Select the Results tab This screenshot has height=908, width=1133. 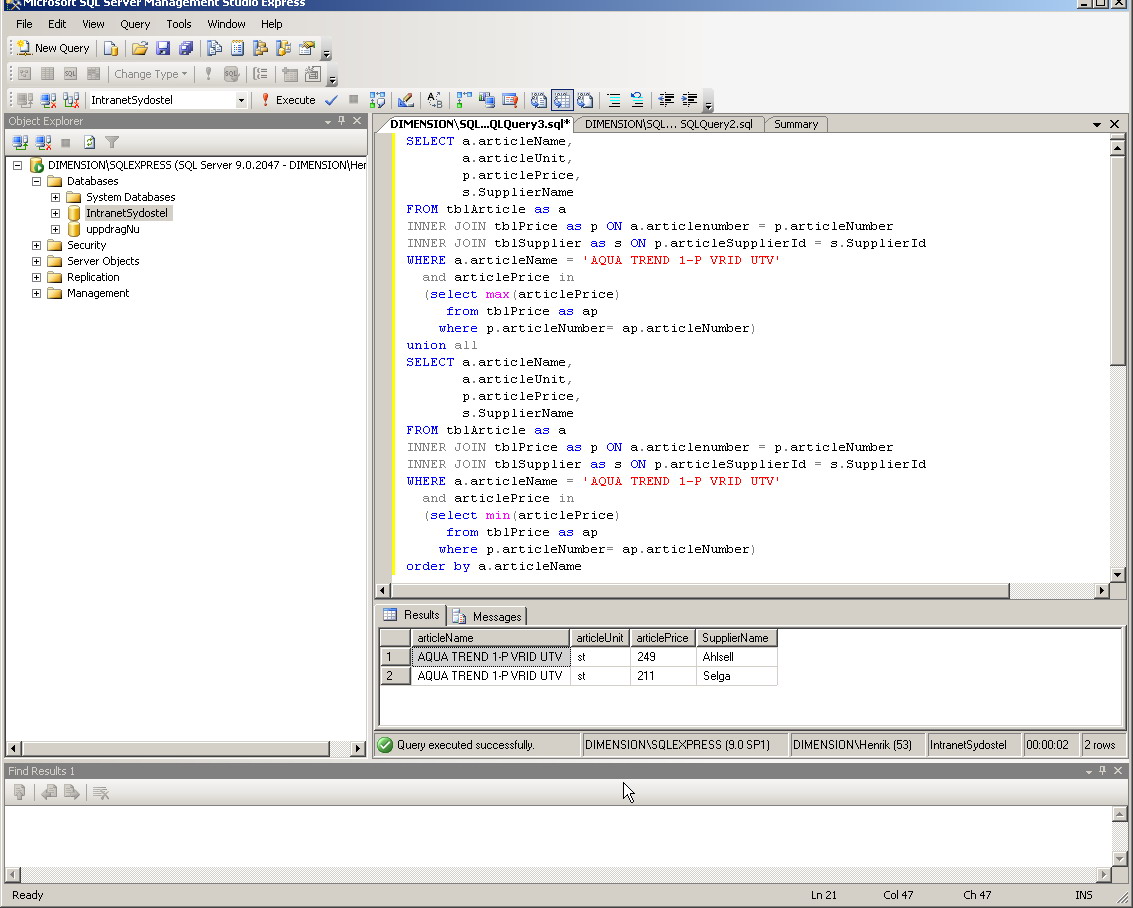point(411,615)
